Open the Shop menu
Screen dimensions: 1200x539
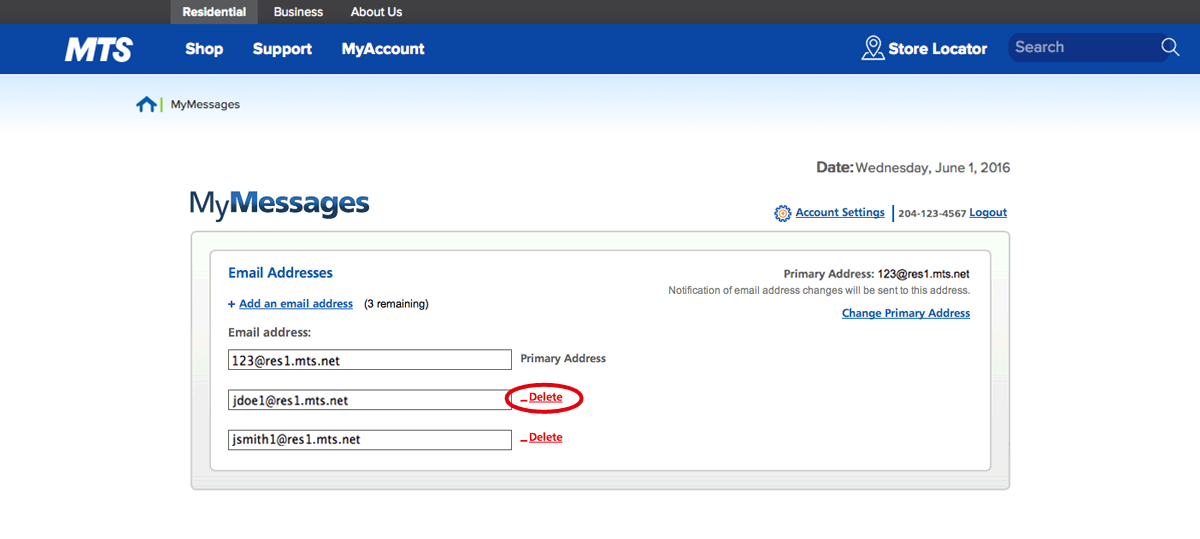coord(204,49)
